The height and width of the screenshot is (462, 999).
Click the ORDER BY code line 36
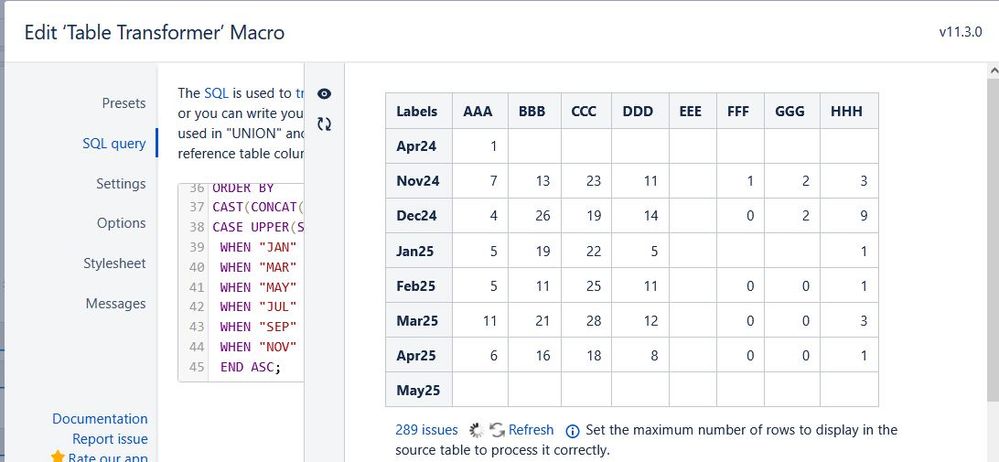tap(243, 188)
